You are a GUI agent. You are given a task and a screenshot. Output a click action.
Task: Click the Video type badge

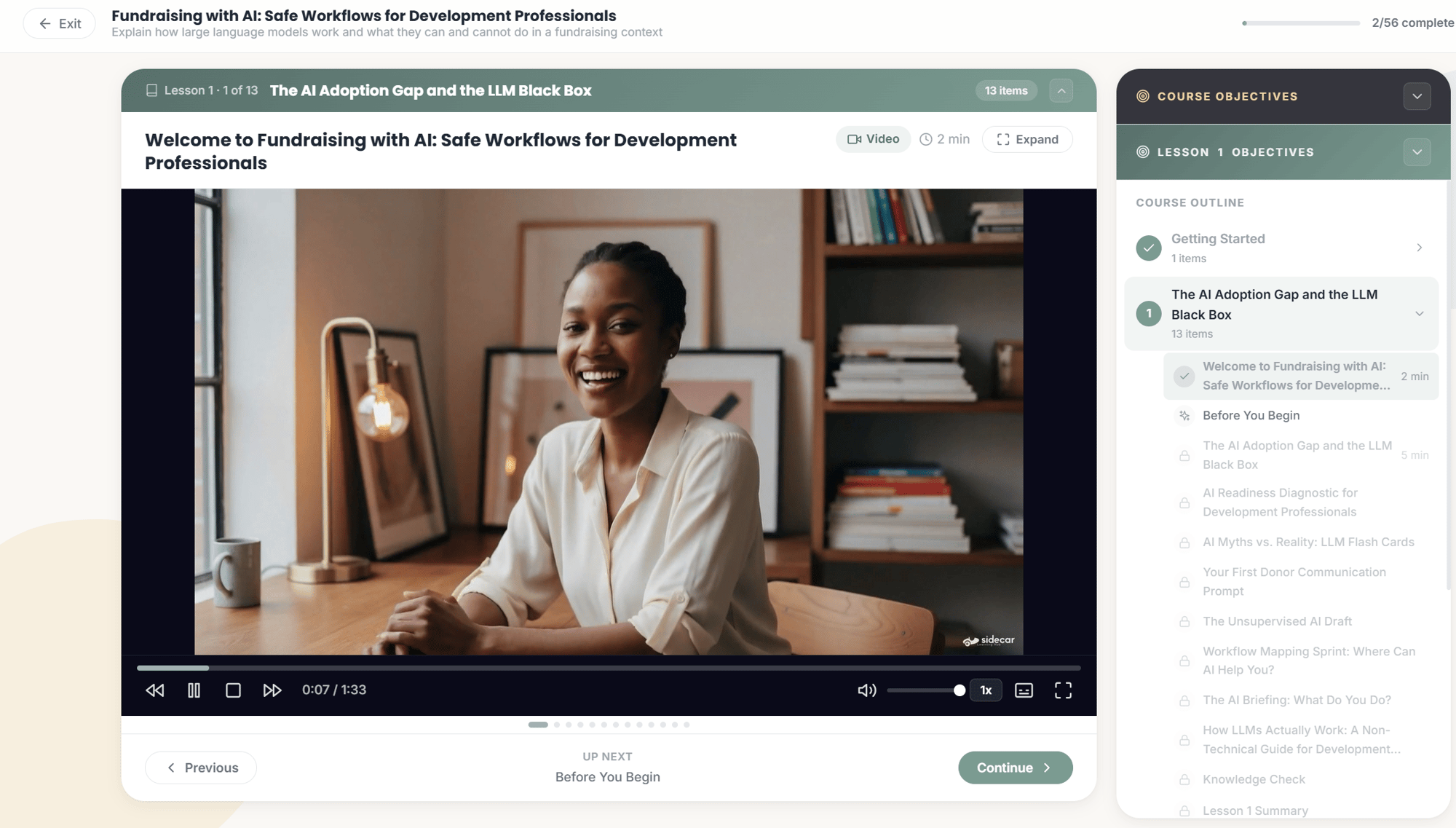[x=873, y=139]
